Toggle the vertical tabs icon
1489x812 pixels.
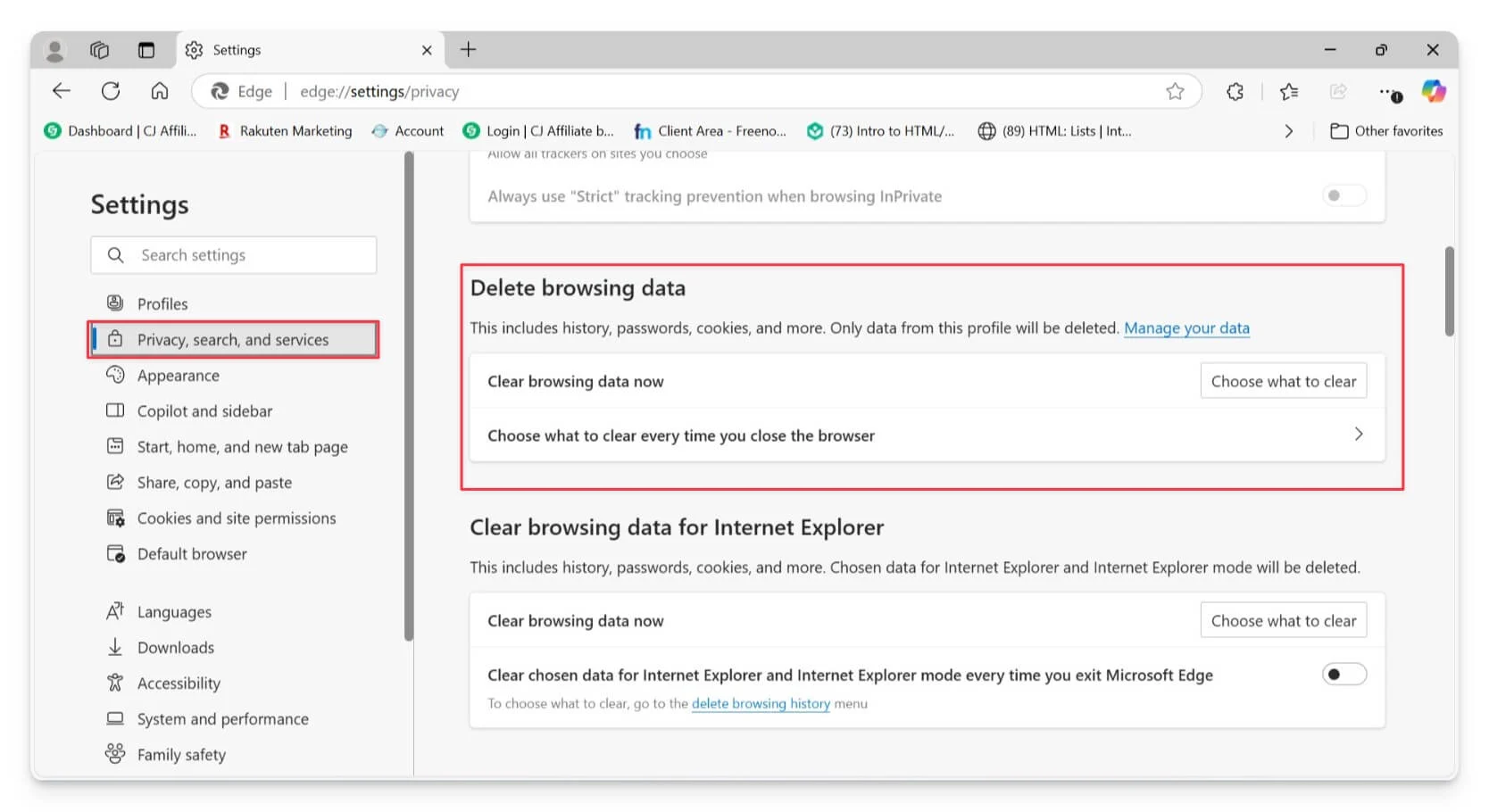point(146,51)
